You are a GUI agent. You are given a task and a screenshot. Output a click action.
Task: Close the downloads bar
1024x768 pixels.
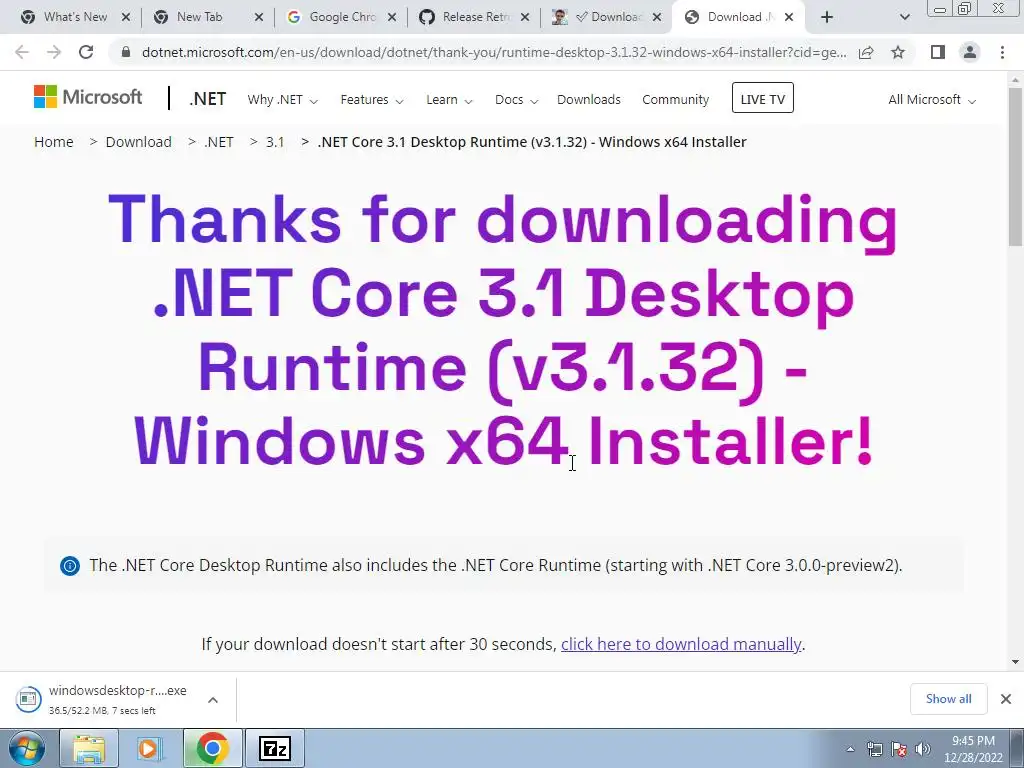[1006, 699]
